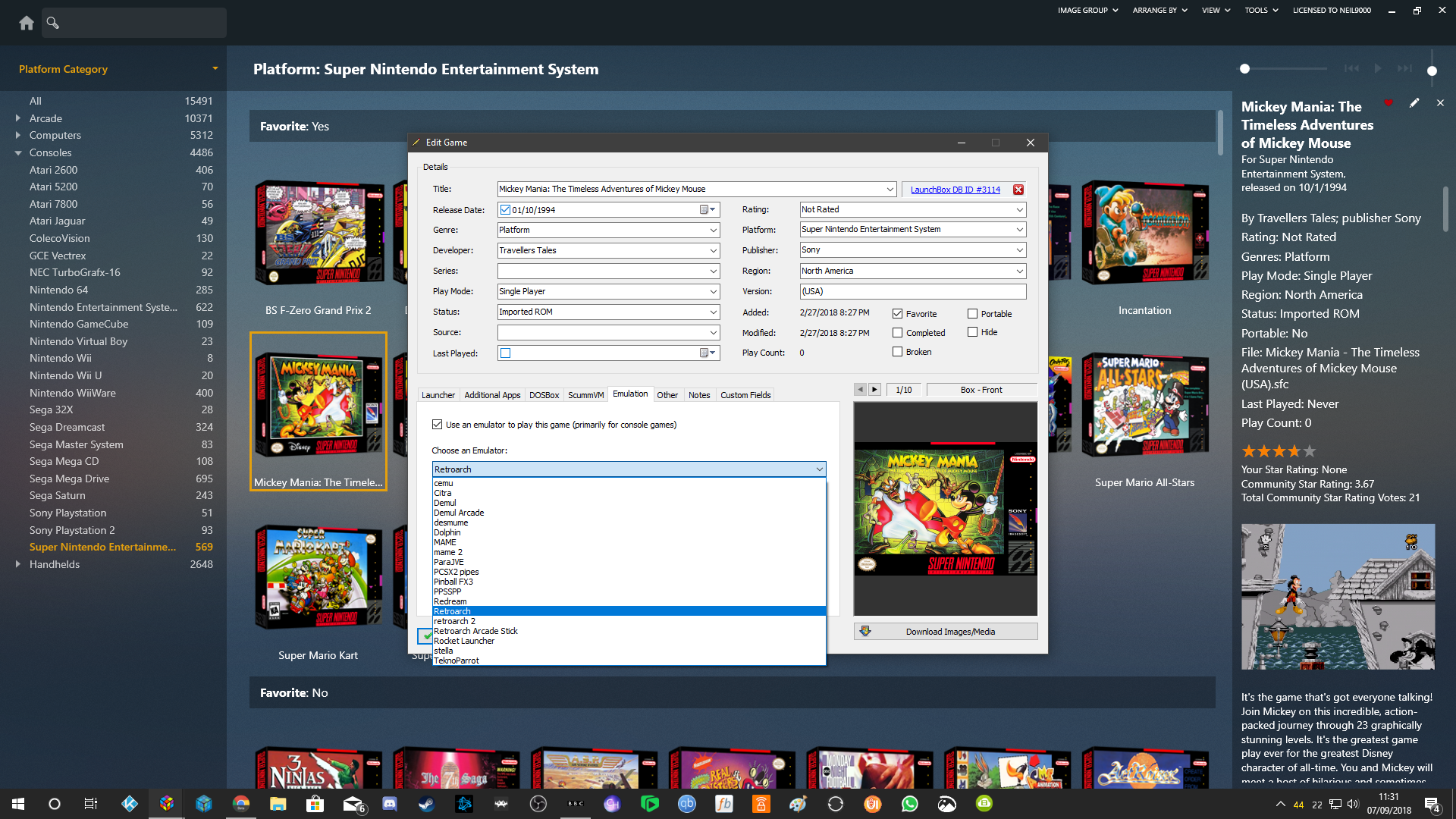Open the Status dropdown
The width and height of the screenshot is (1456, 819).
[714, 312]
